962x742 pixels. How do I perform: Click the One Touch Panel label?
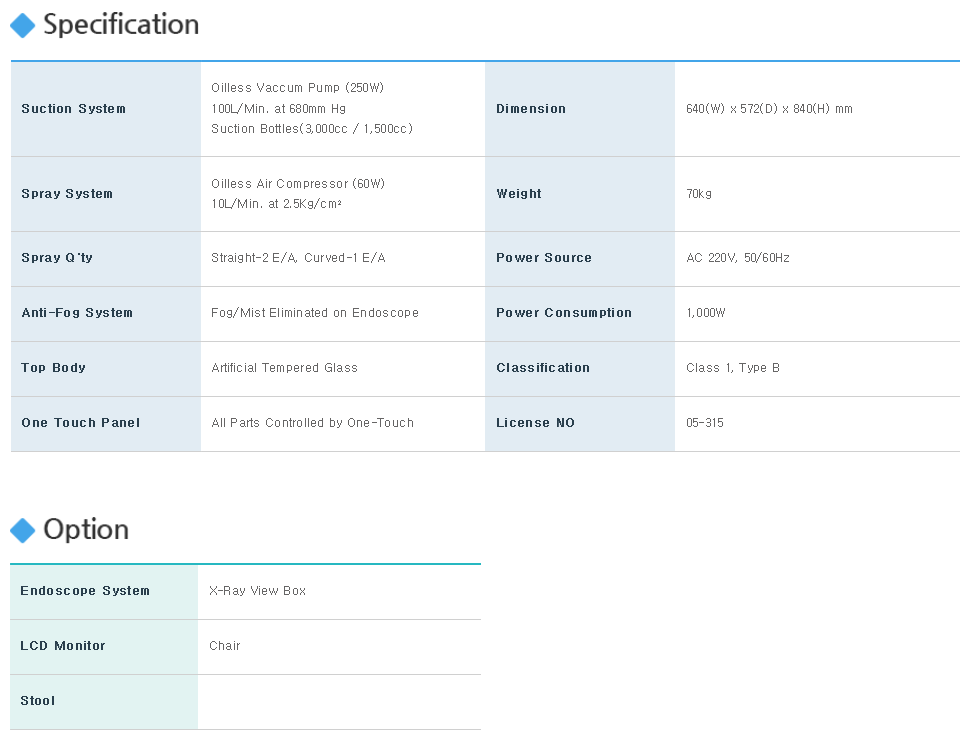tap(80, 423)
